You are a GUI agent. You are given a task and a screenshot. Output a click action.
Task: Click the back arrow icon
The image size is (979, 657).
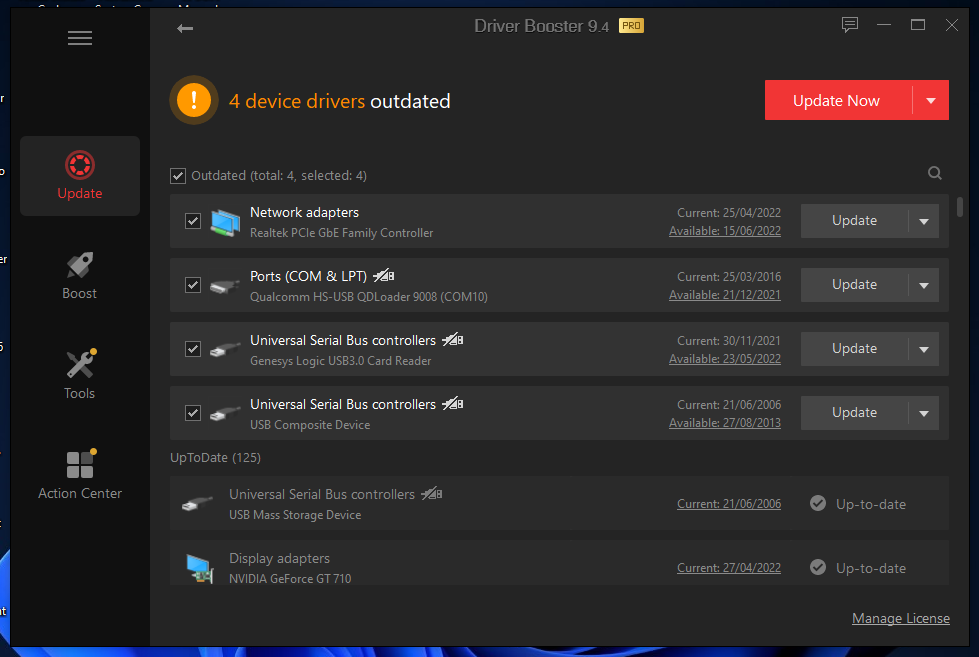point(185,28)
